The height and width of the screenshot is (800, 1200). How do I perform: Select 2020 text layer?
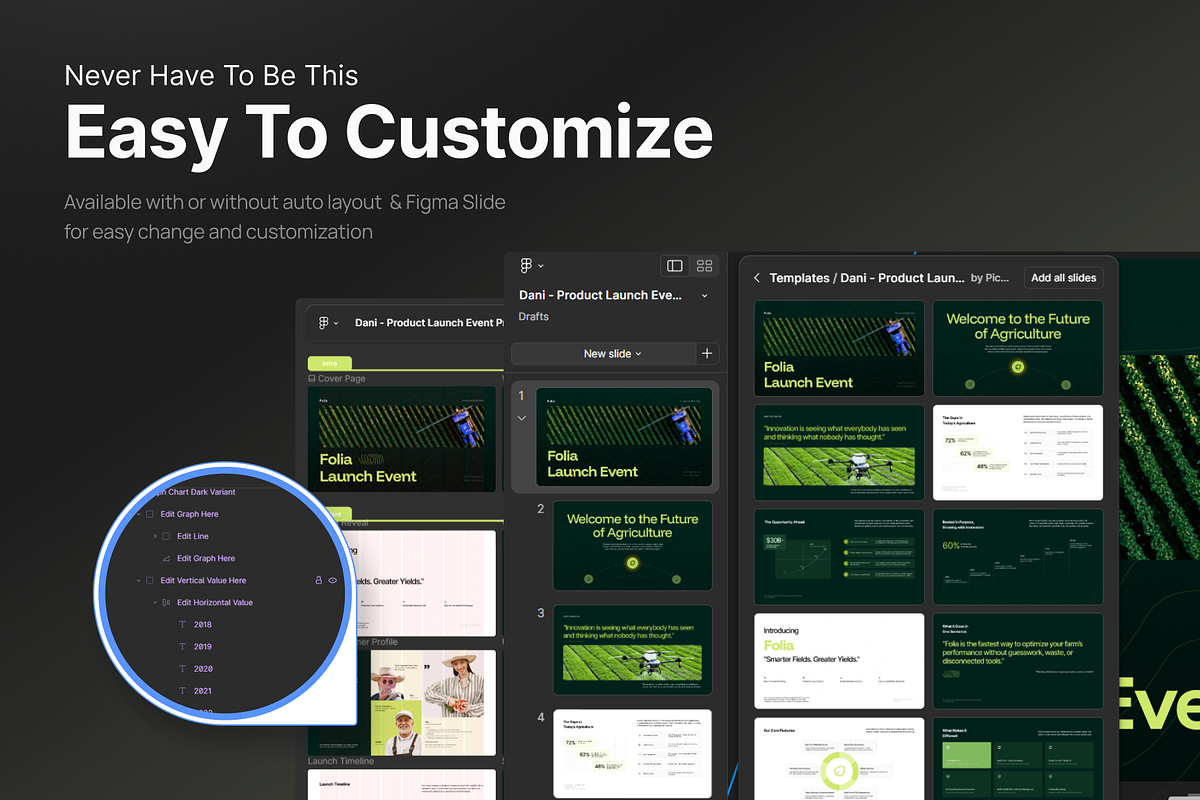(203, 668)
